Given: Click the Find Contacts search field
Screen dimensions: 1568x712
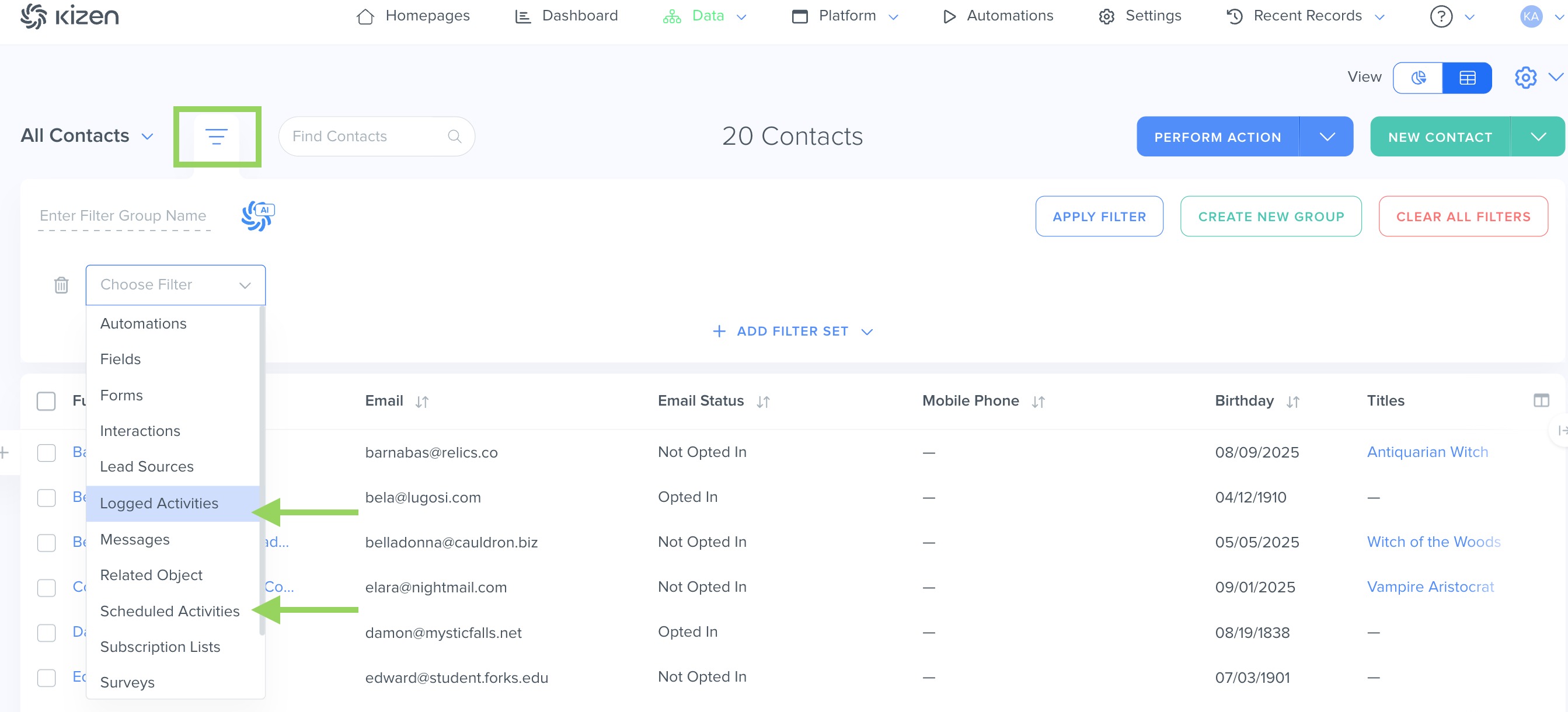Looking at the screenshot, I should point(368,137).
